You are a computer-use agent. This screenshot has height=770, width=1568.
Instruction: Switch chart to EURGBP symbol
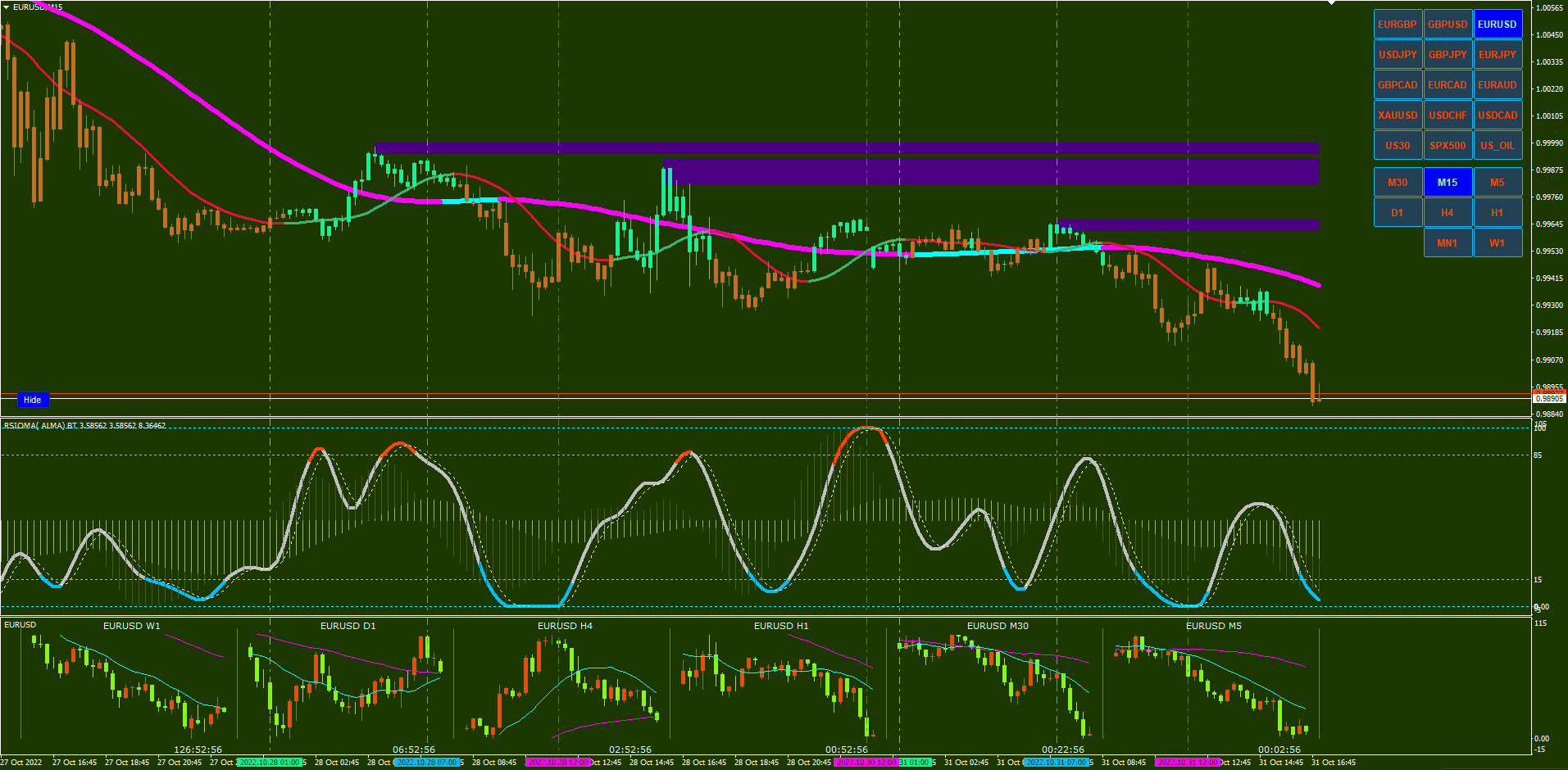(1398, 24)
